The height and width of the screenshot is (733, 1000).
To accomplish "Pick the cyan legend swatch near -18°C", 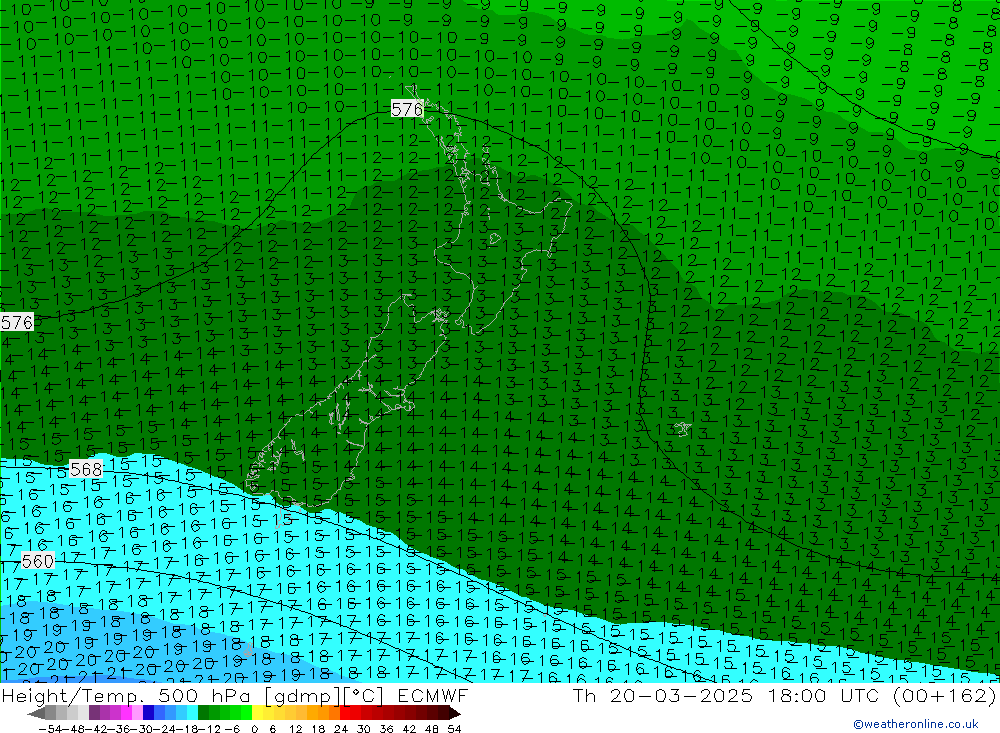I will [192, 713].
